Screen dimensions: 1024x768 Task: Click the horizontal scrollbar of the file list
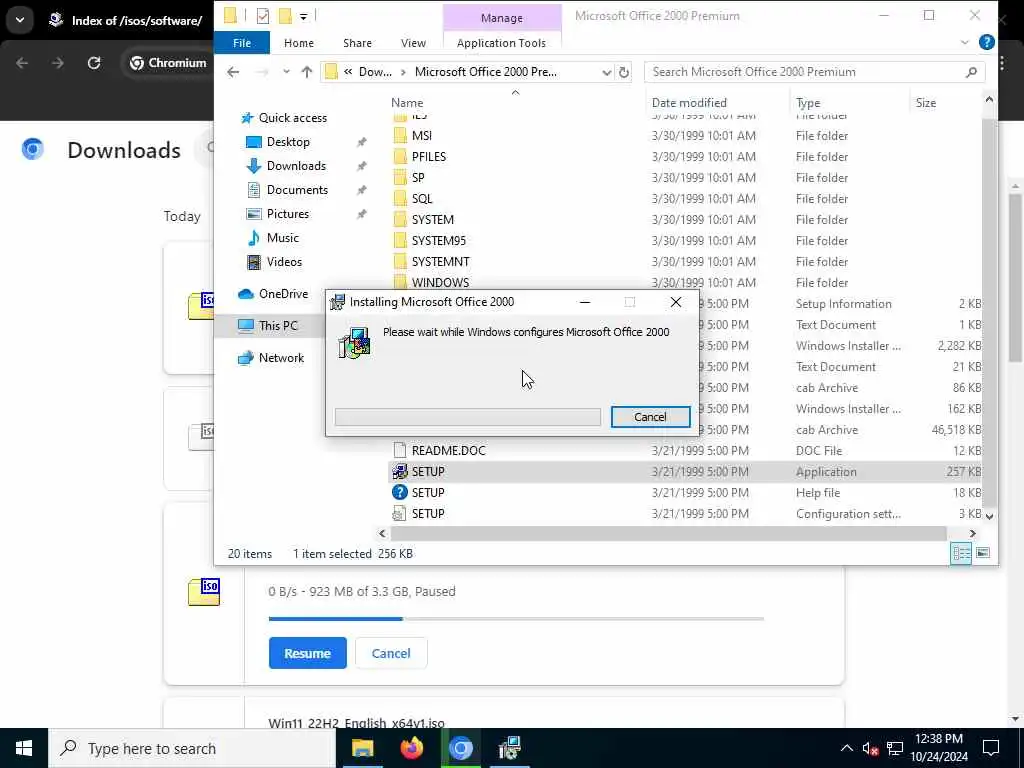pos(668,534)
